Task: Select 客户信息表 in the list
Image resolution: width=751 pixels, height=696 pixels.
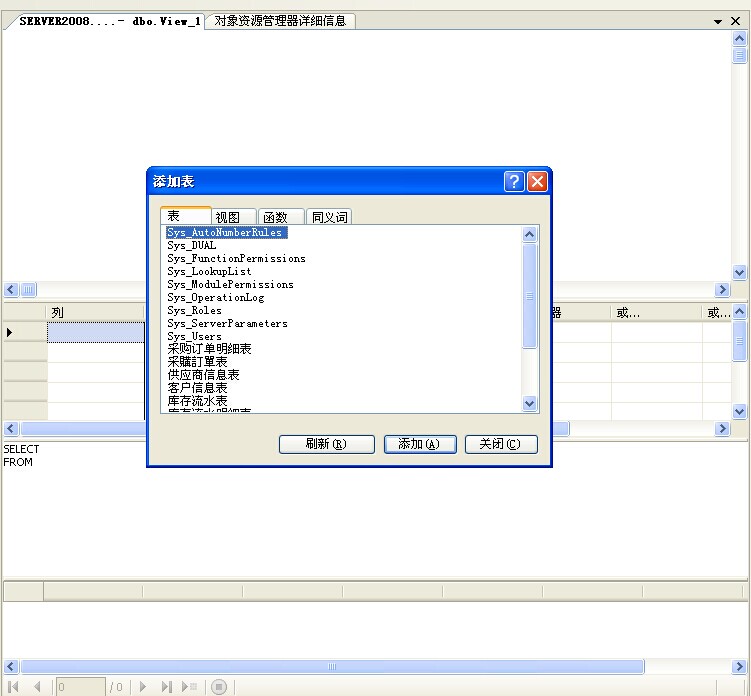Action: [x=197, y=388]
